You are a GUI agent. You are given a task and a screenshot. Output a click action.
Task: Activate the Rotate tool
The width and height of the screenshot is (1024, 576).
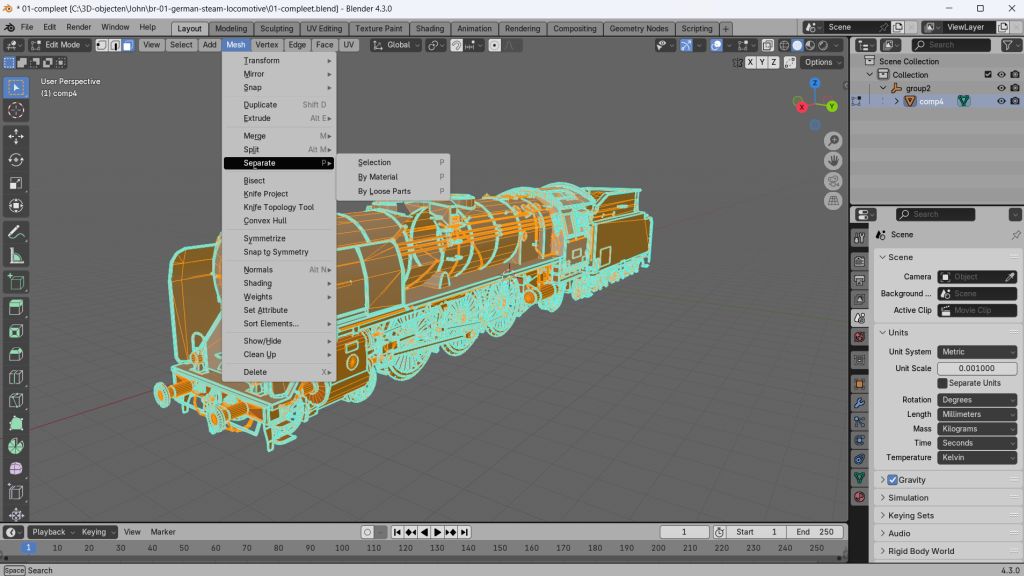[16, 160]
